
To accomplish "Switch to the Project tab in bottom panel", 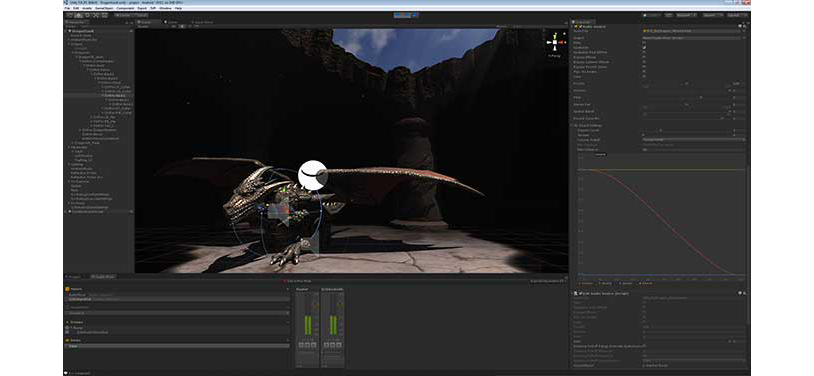I will tap(73, 276).
